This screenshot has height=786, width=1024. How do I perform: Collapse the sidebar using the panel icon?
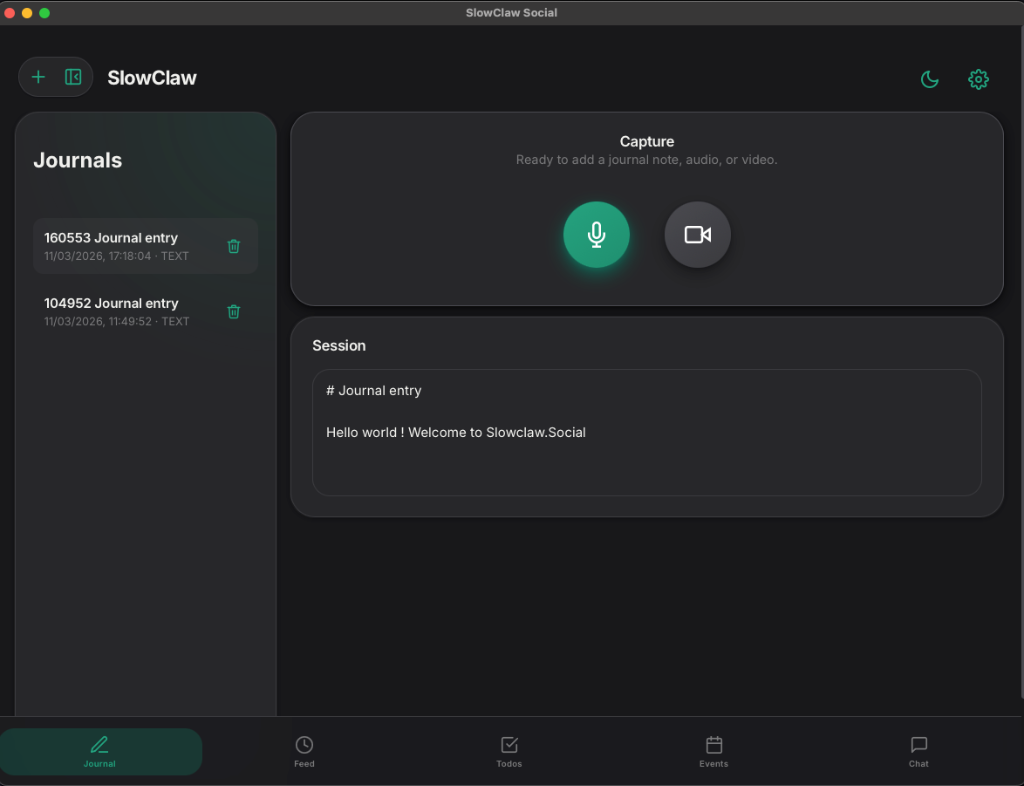70,76
